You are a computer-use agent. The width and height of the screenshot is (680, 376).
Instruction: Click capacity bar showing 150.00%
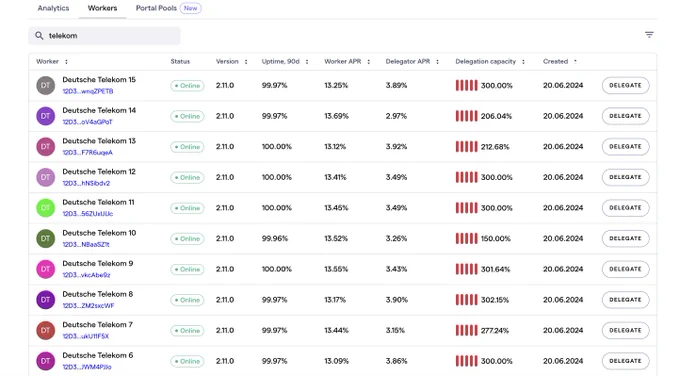466,239
